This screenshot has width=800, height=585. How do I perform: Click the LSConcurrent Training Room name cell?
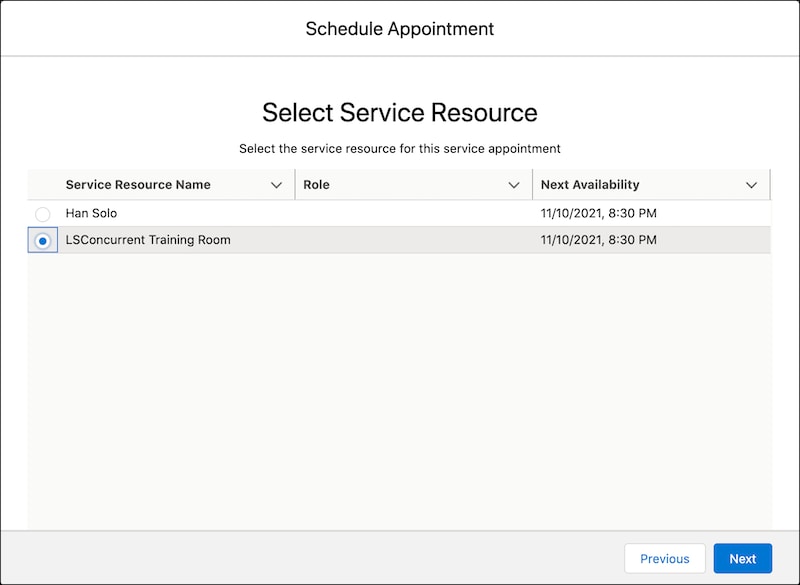pos(148,240)
